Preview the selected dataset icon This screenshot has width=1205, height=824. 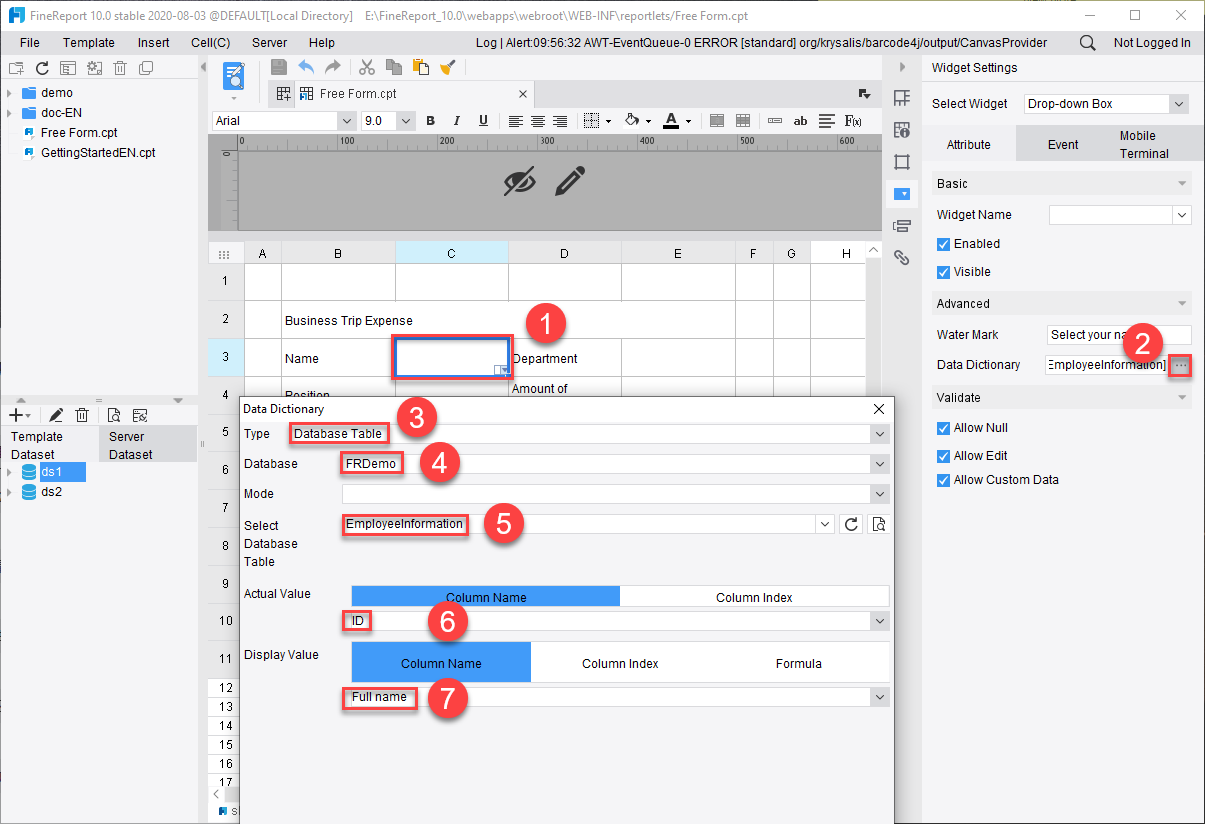point(114,415)
